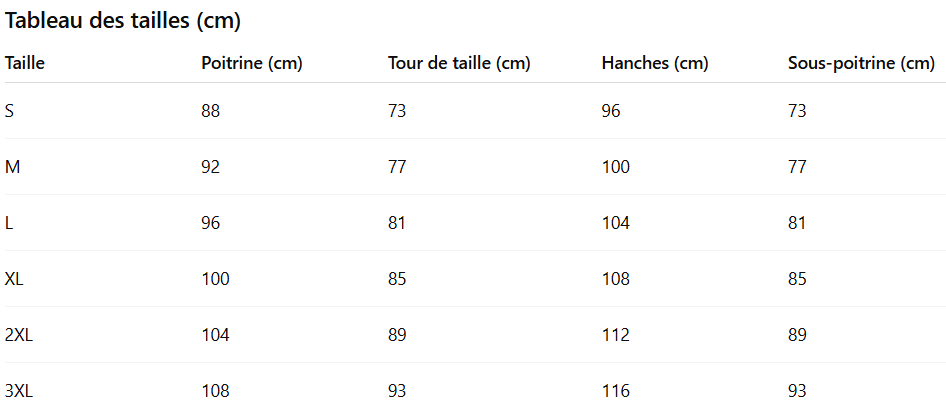Screen dimensions: 946x412
Task: Select the XL size row label
Action: pos(14,279)
